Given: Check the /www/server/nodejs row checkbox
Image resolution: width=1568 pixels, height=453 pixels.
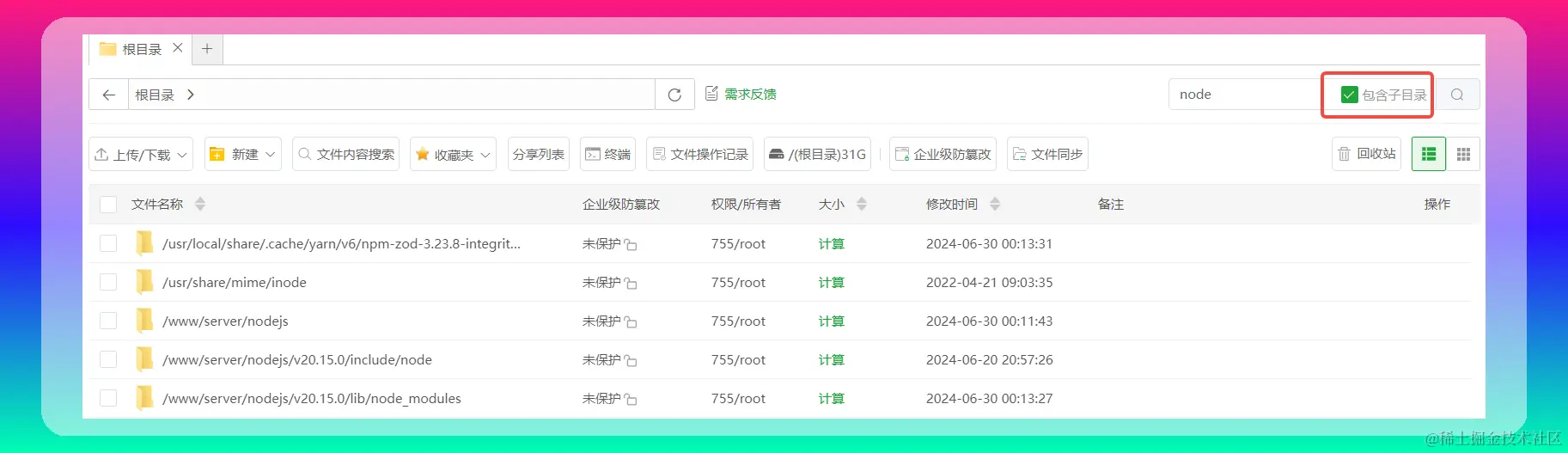Looking at the screenshot, I should pyautogui.click(x=108, y=321).
